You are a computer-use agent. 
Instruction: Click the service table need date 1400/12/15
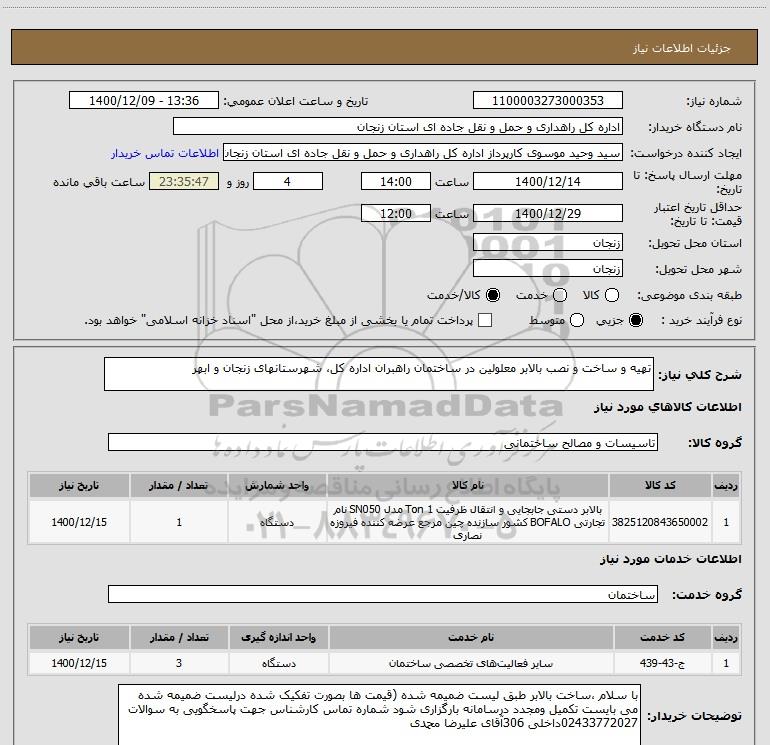click(79, 663)
